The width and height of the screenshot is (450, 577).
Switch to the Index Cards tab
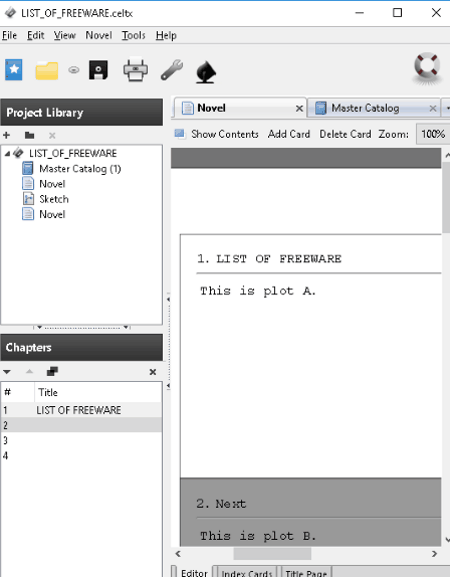tap(247, 573)
